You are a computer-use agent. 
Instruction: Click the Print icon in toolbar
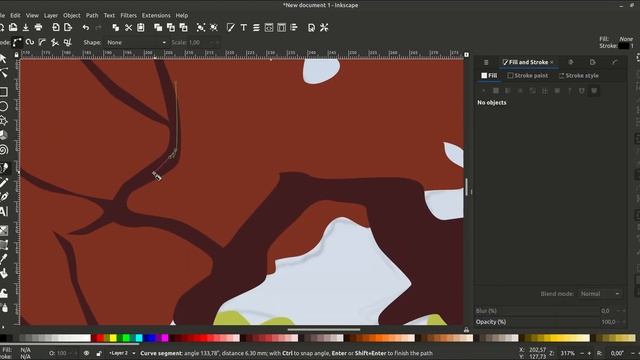tap(38, 27)
